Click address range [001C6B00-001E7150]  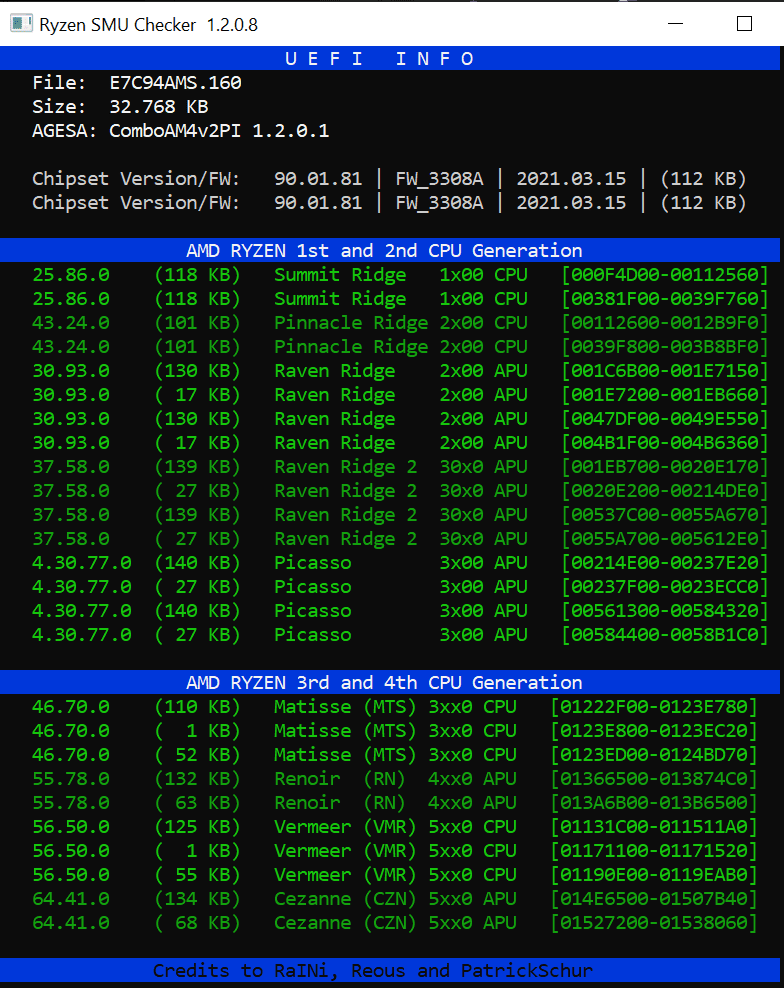pyautogui.click(x=665, y=370)
